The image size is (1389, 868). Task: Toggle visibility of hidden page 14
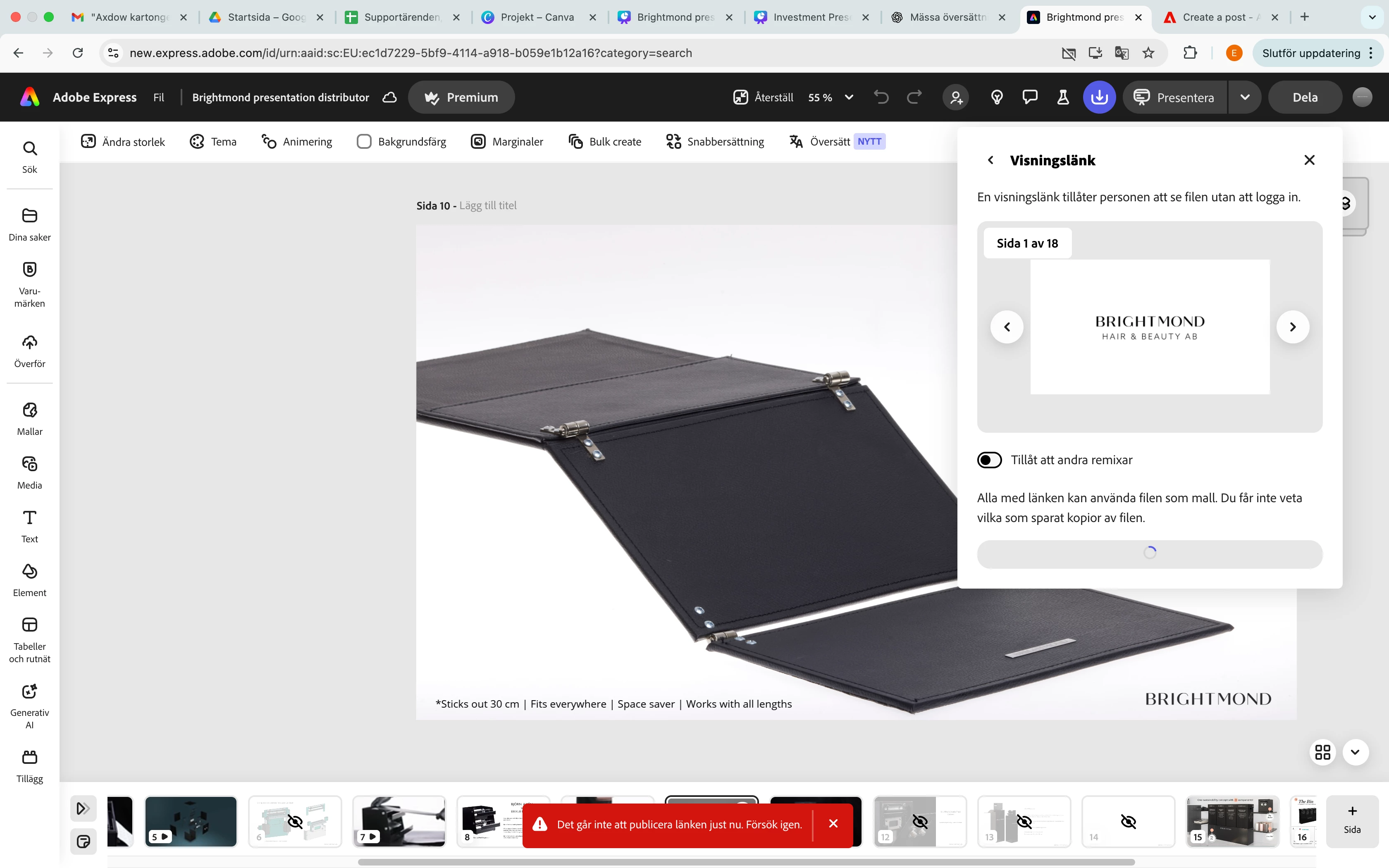click(1128, 822)
